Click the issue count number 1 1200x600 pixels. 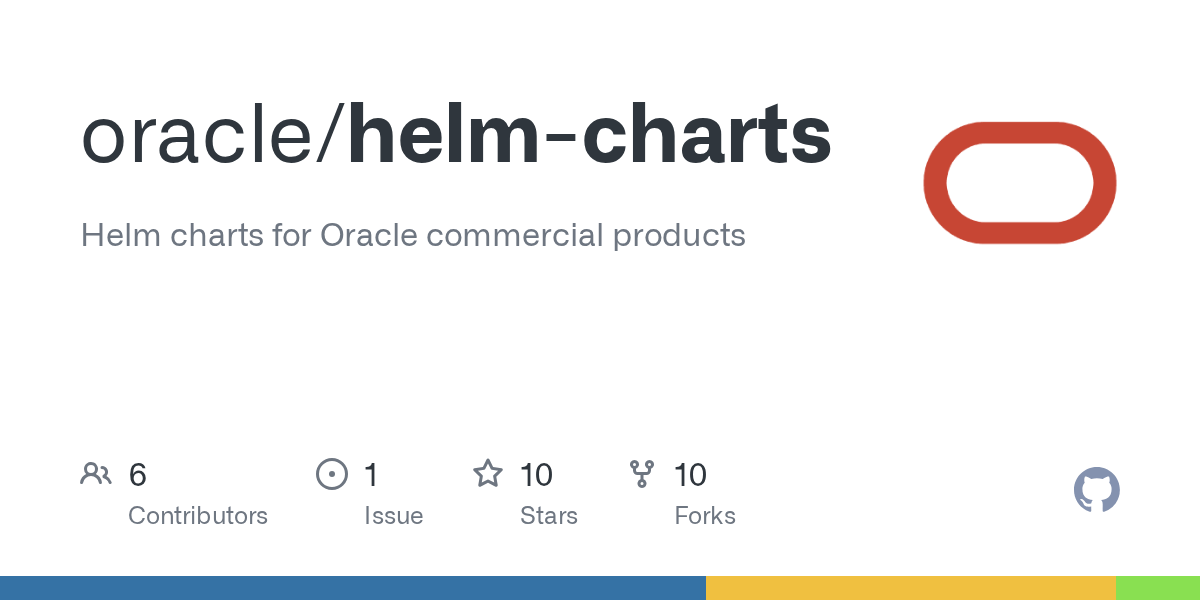pos(371,475)
